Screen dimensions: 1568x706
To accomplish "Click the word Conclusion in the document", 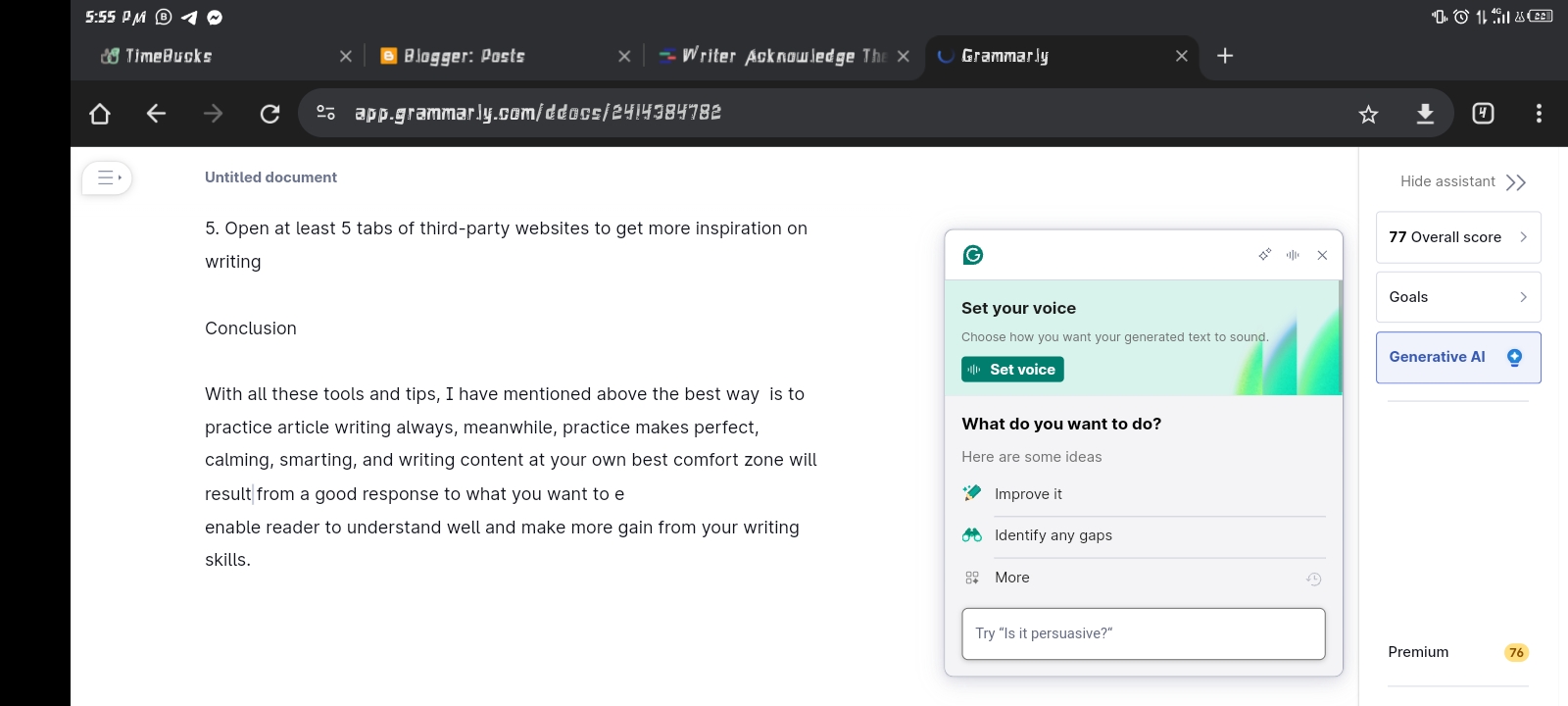I will coord(251,328).
